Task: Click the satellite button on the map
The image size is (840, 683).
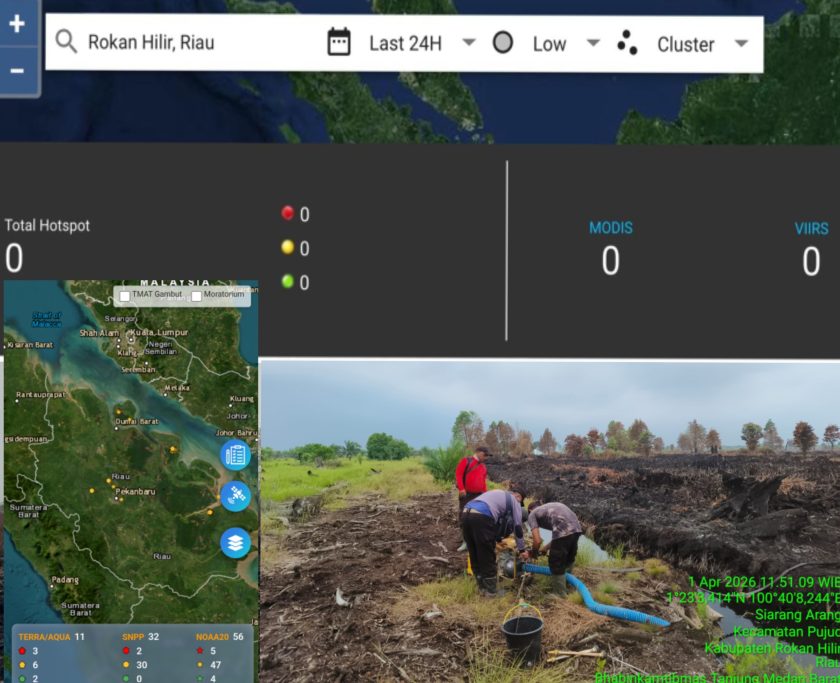Action: (236, 496)
